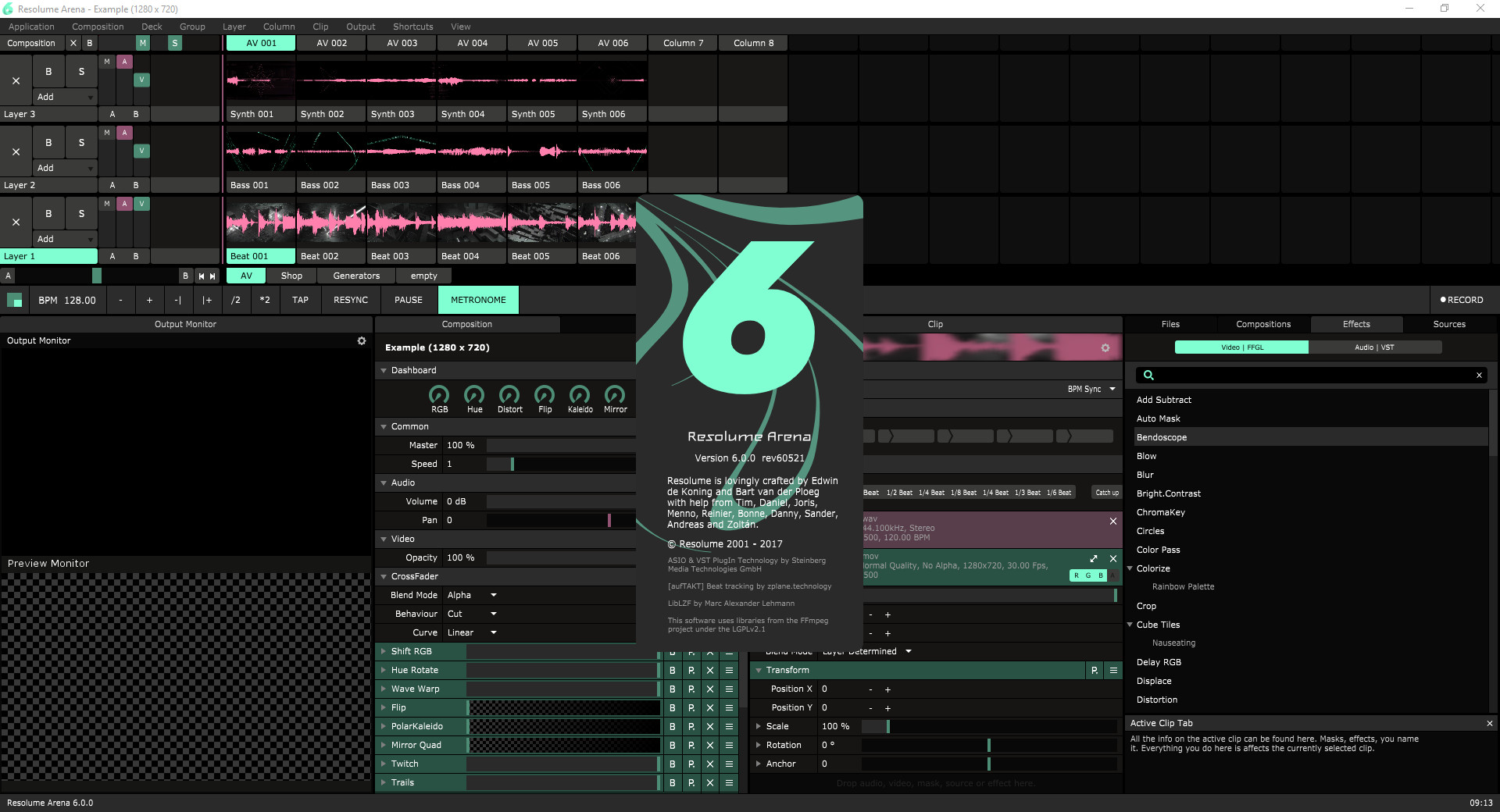Go to the next deck column

[212, 276]
